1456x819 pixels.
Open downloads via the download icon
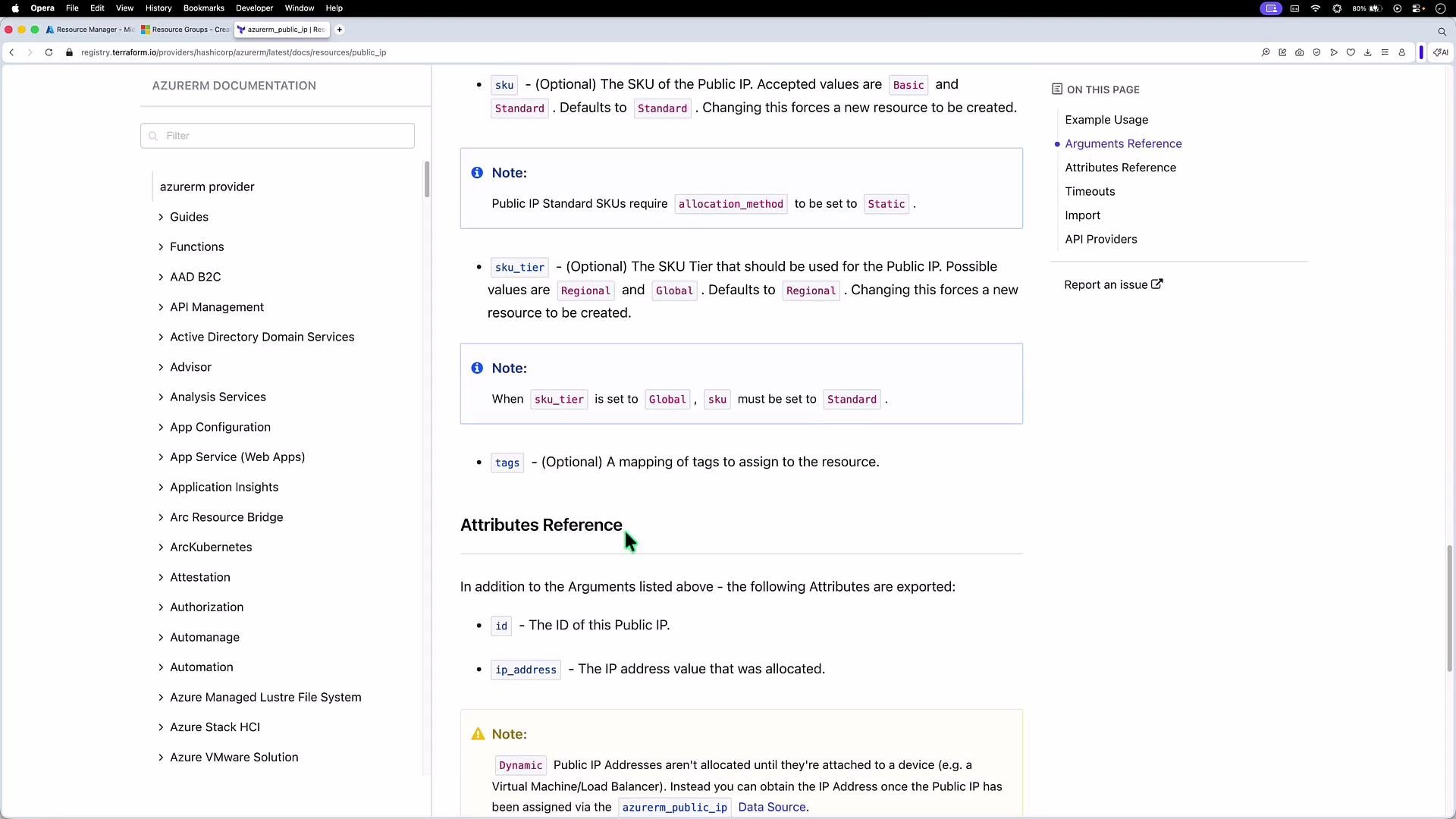(1368, 52)
